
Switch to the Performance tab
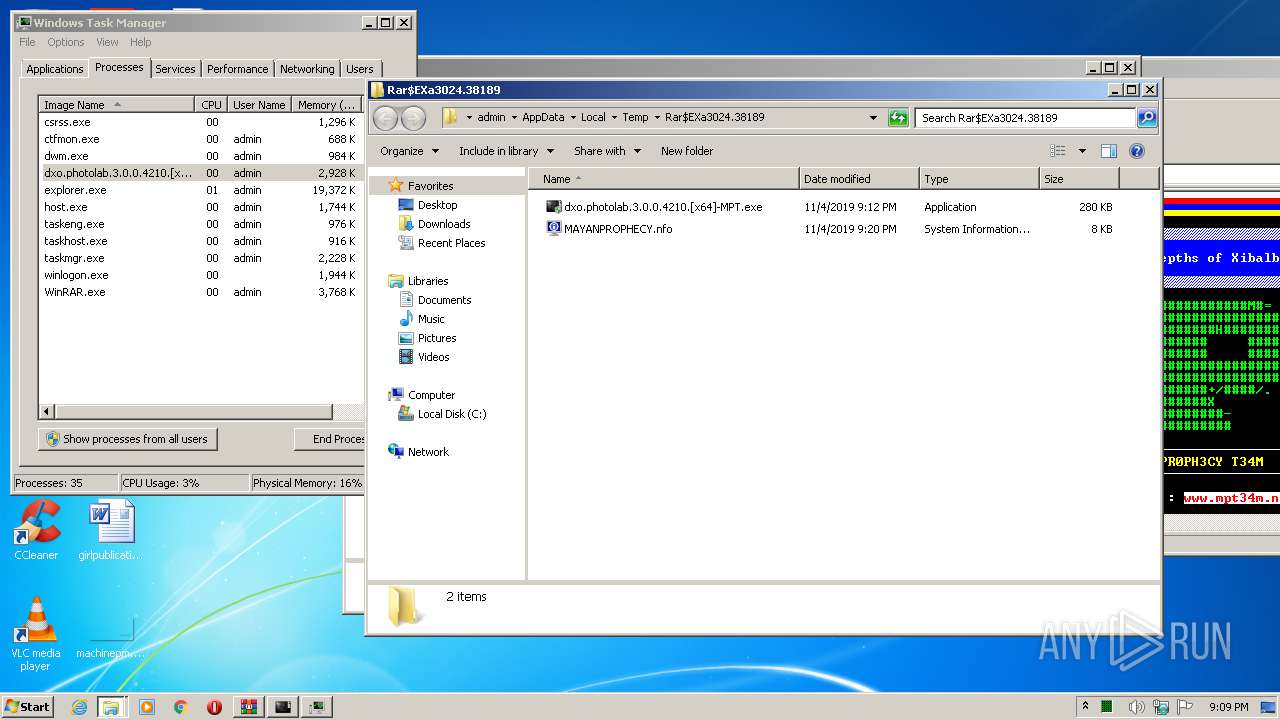pyautogui.click(x=237, y=69)
